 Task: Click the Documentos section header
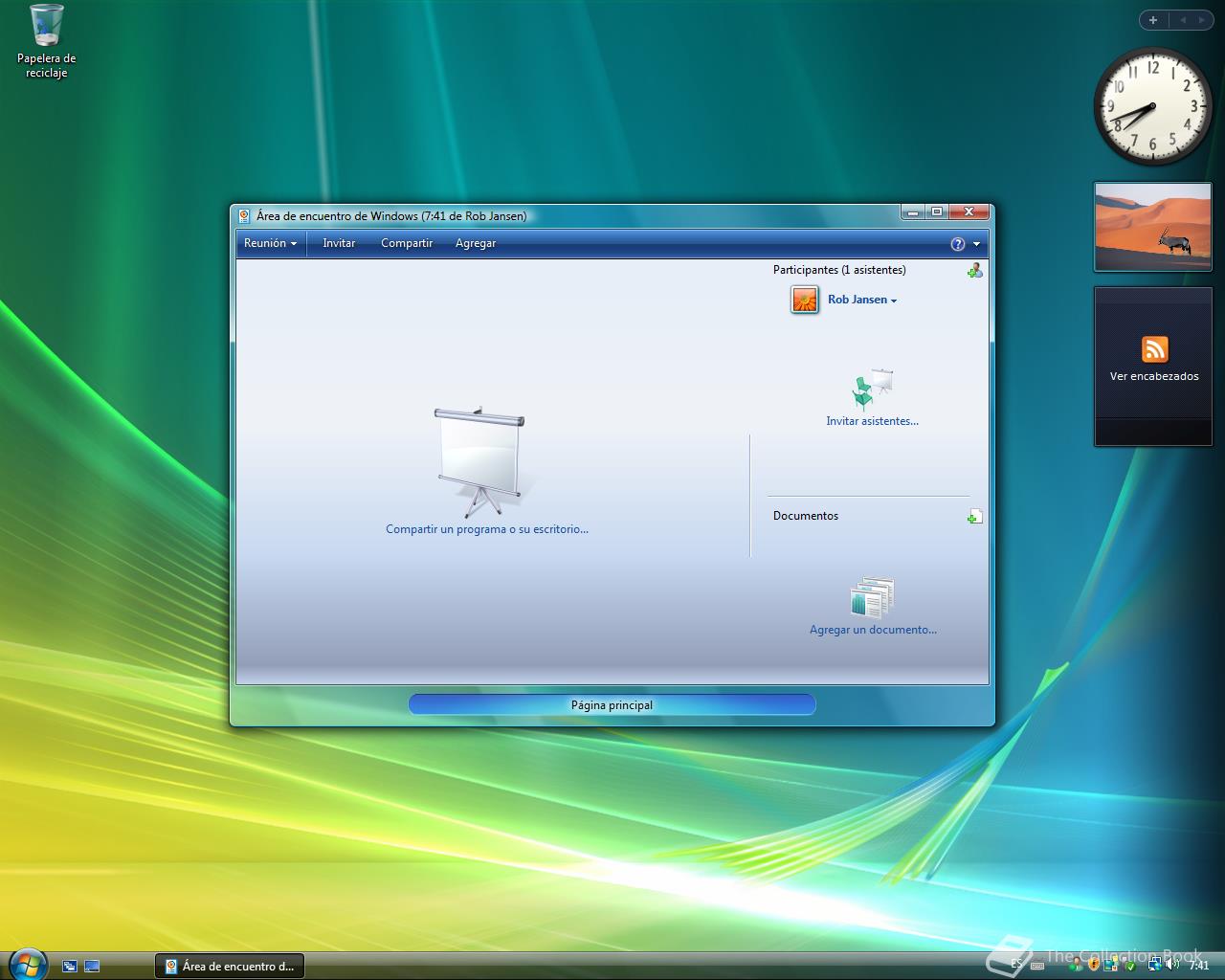[806, 516]
